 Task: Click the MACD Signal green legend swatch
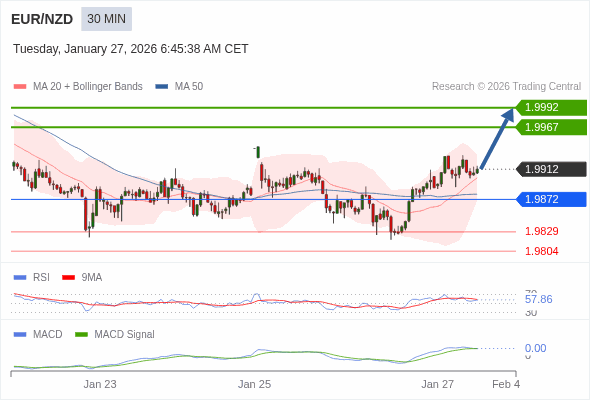tap(81, 335)
